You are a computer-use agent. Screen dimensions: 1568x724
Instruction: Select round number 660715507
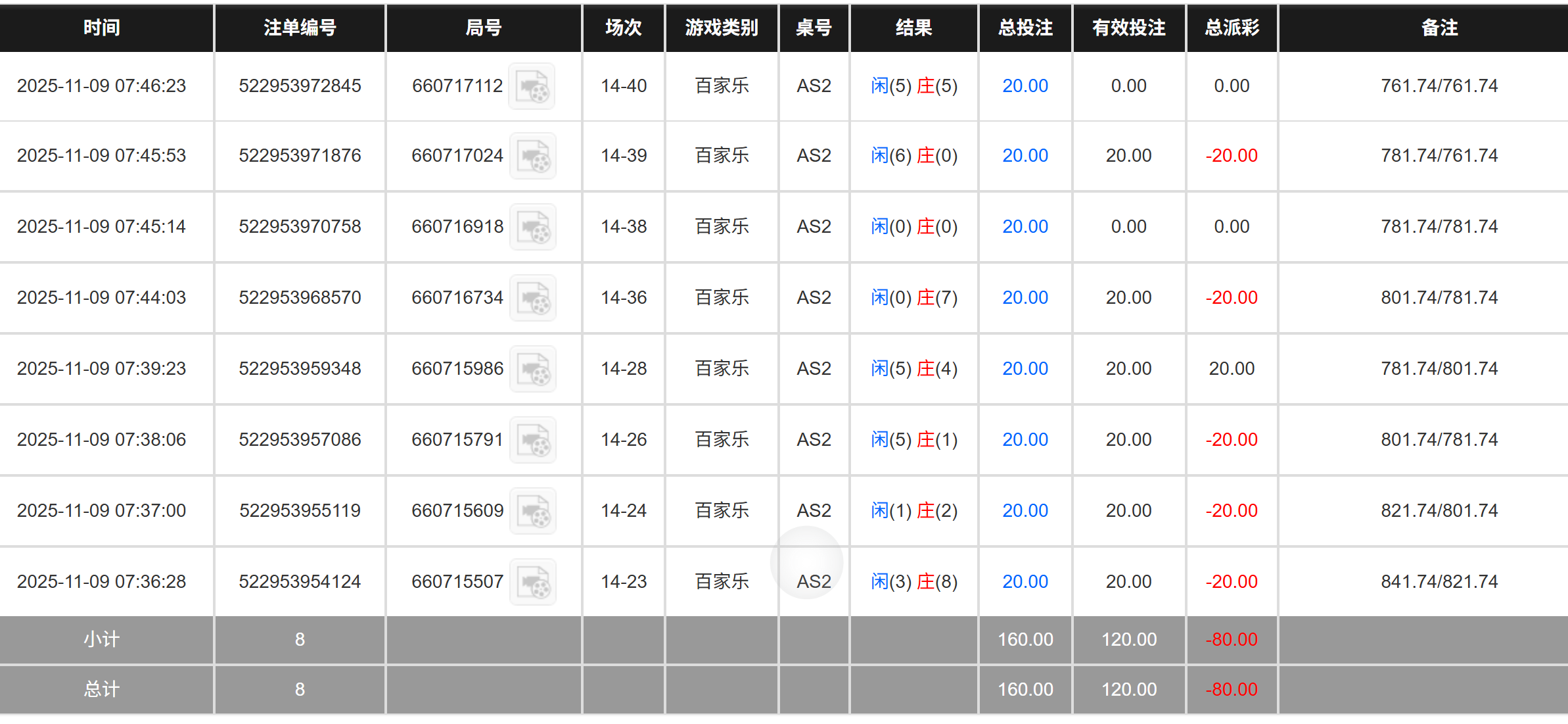457,581
